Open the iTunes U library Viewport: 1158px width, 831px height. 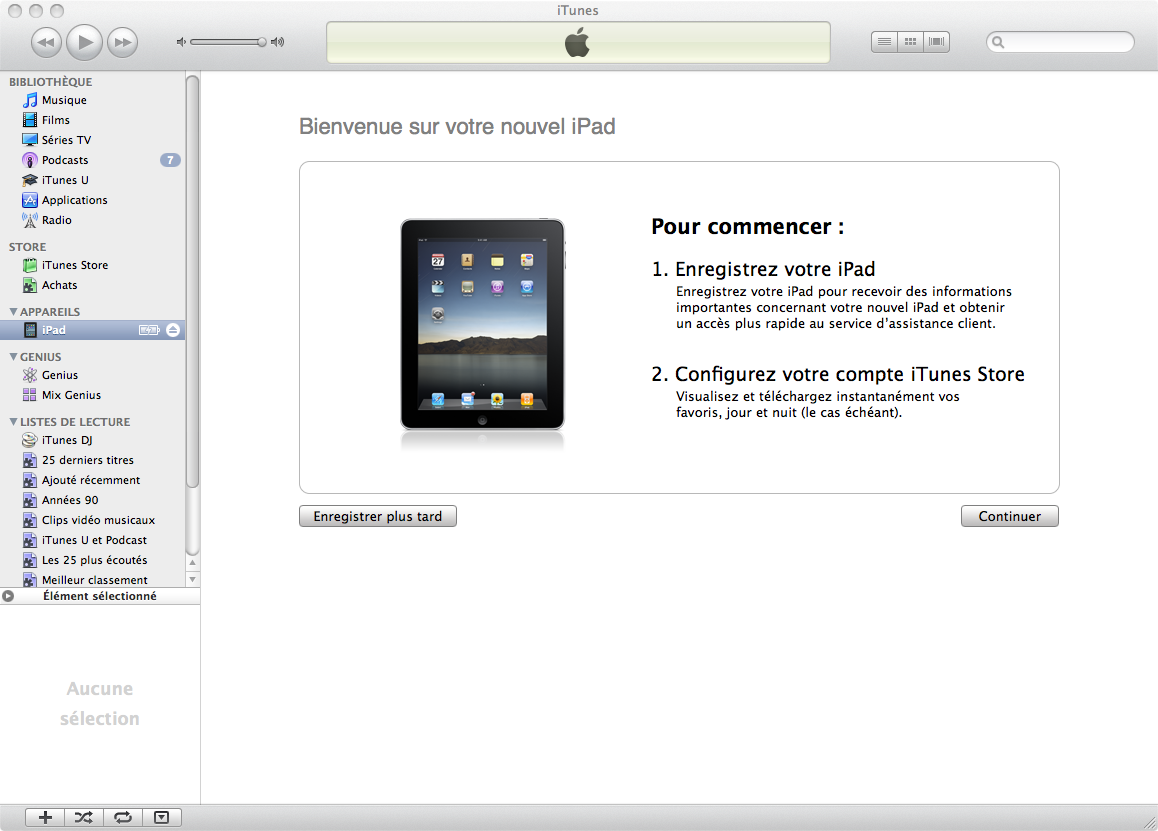92,180
